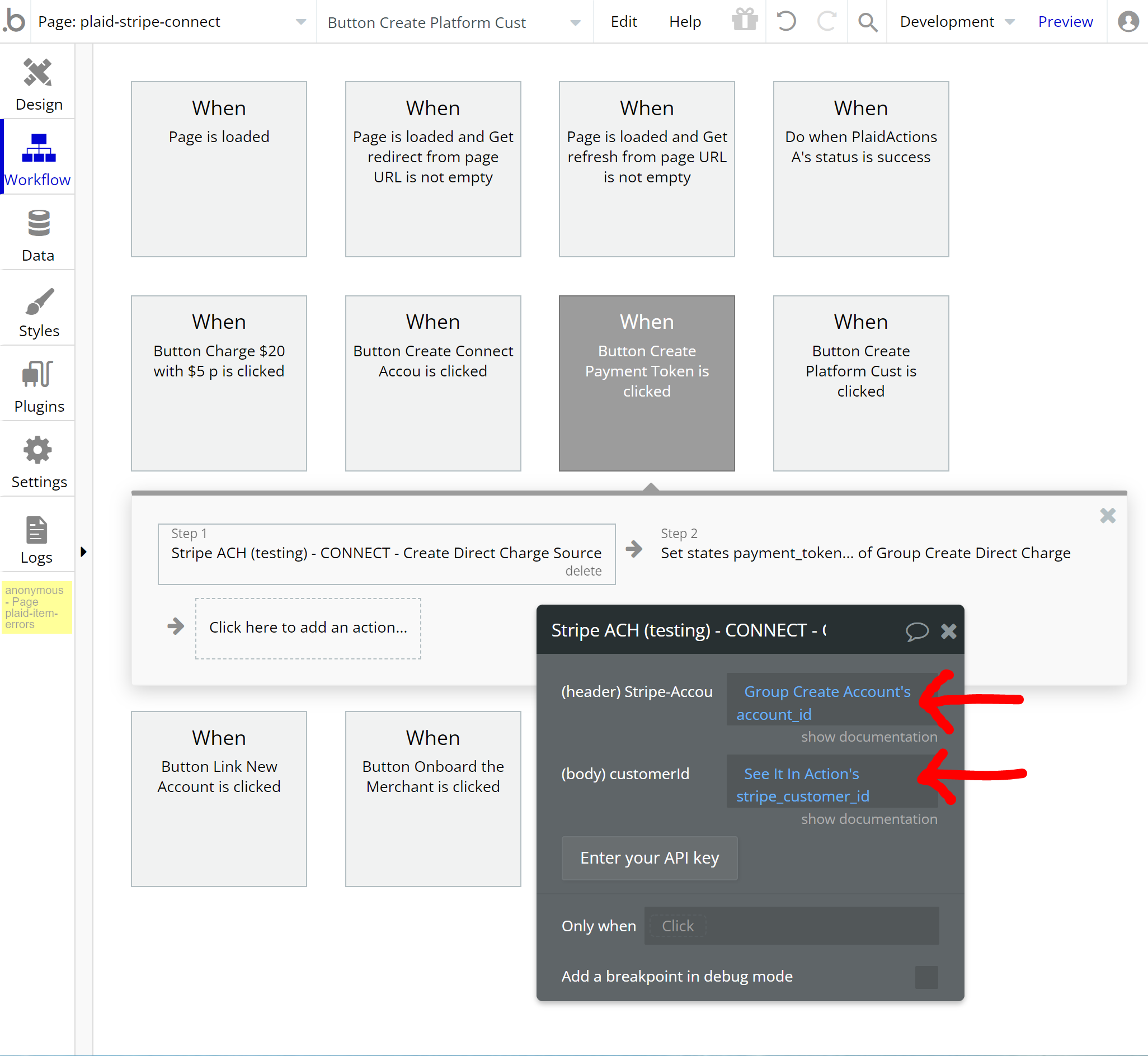This screenshot has height=1056, width=1148.
Task: Click the Preview link
Action: coord(1065,22)
